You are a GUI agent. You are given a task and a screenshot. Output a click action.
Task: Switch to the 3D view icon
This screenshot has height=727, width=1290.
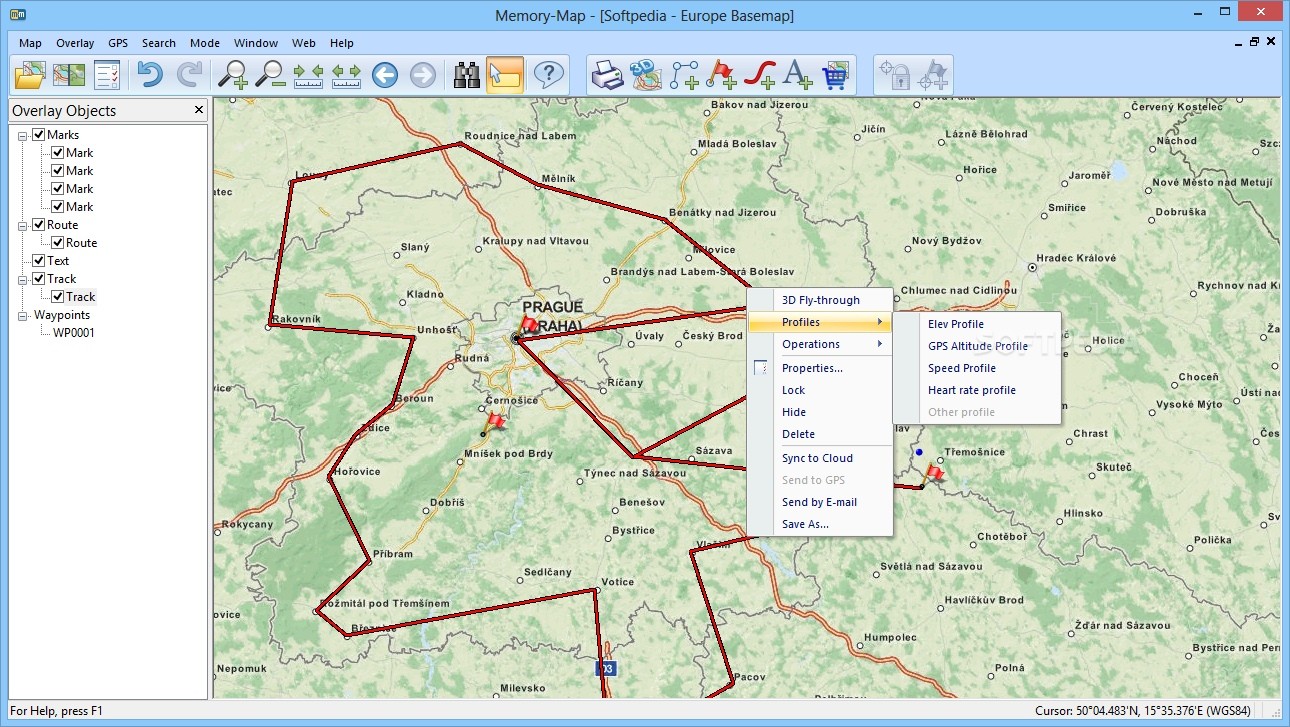coord(646,75)
